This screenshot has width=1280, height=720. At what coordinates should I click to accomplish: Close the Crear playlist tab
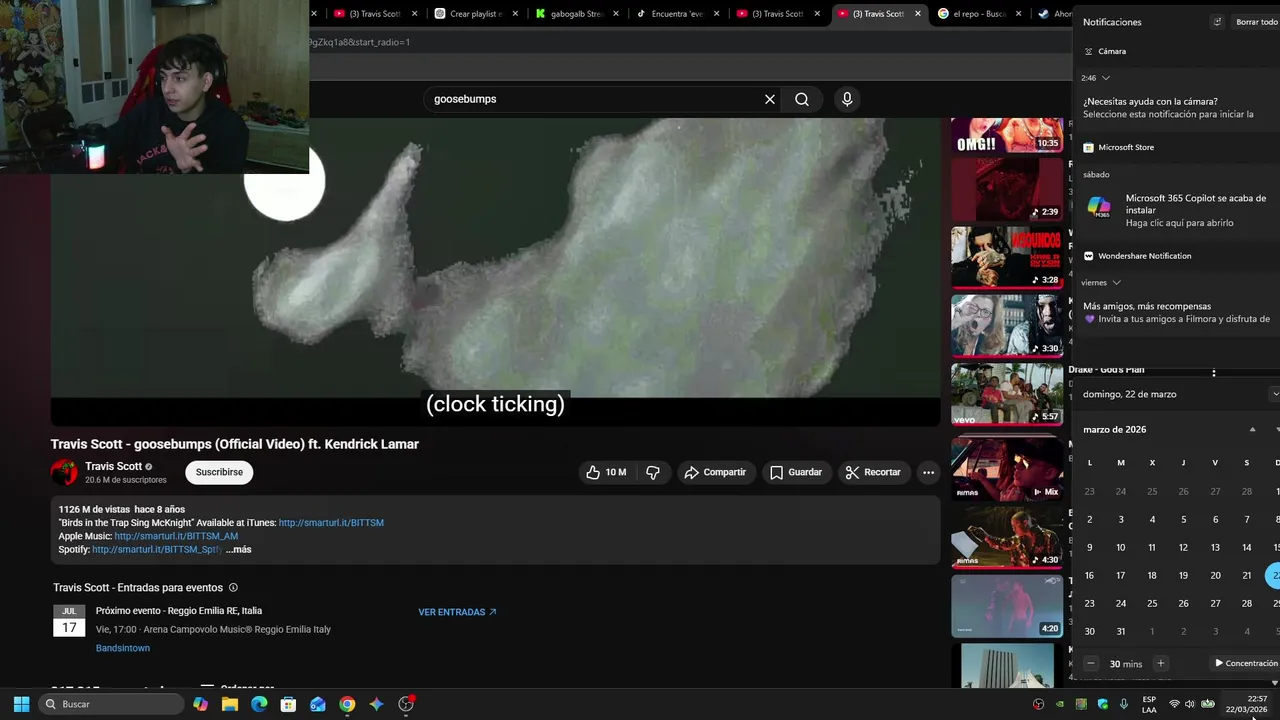coord(515,14)
